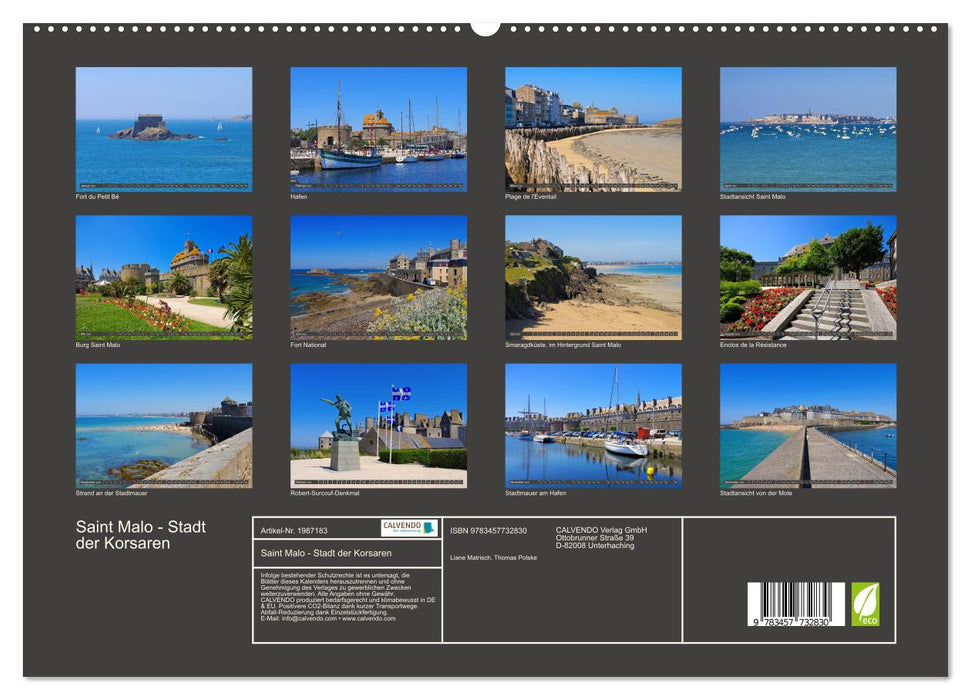Screen dimensions: 971x700
Task: Select the Plage de l'Eventail caption
Action: [x=532, y=197]
